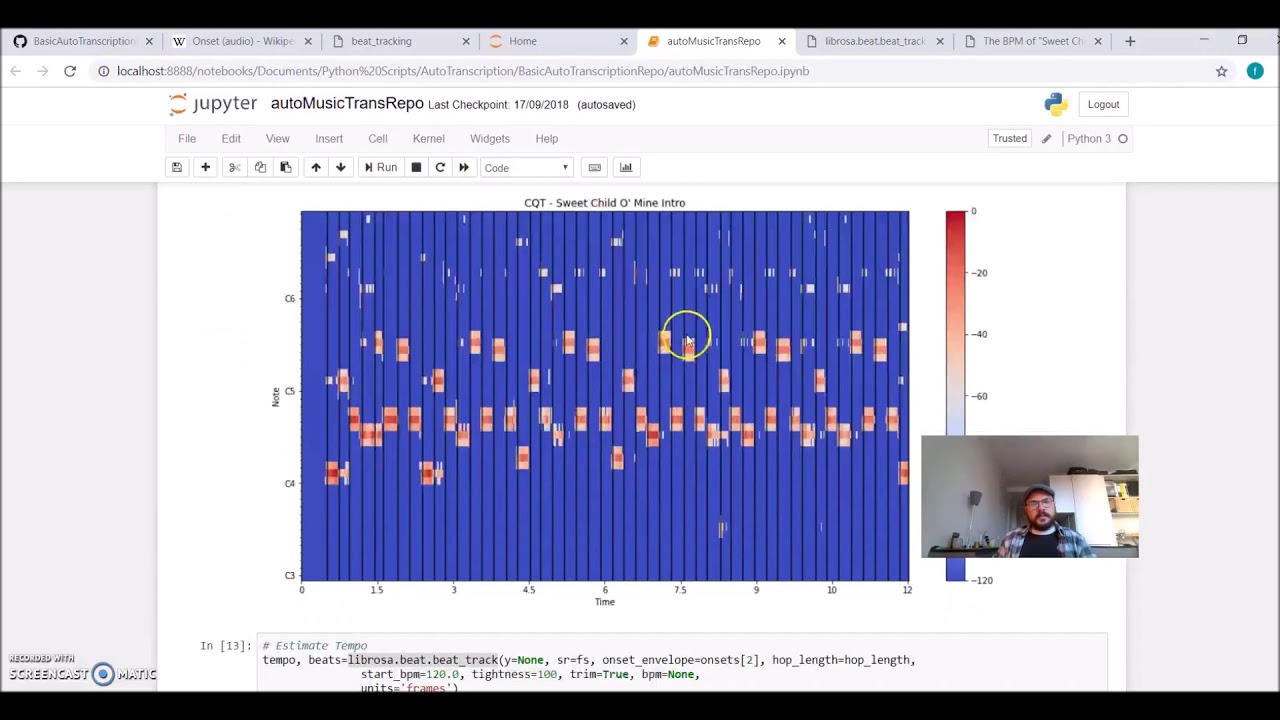Open the browser profile avatar
This screenshot has height=720, width=1280.
click(1255, 71)
